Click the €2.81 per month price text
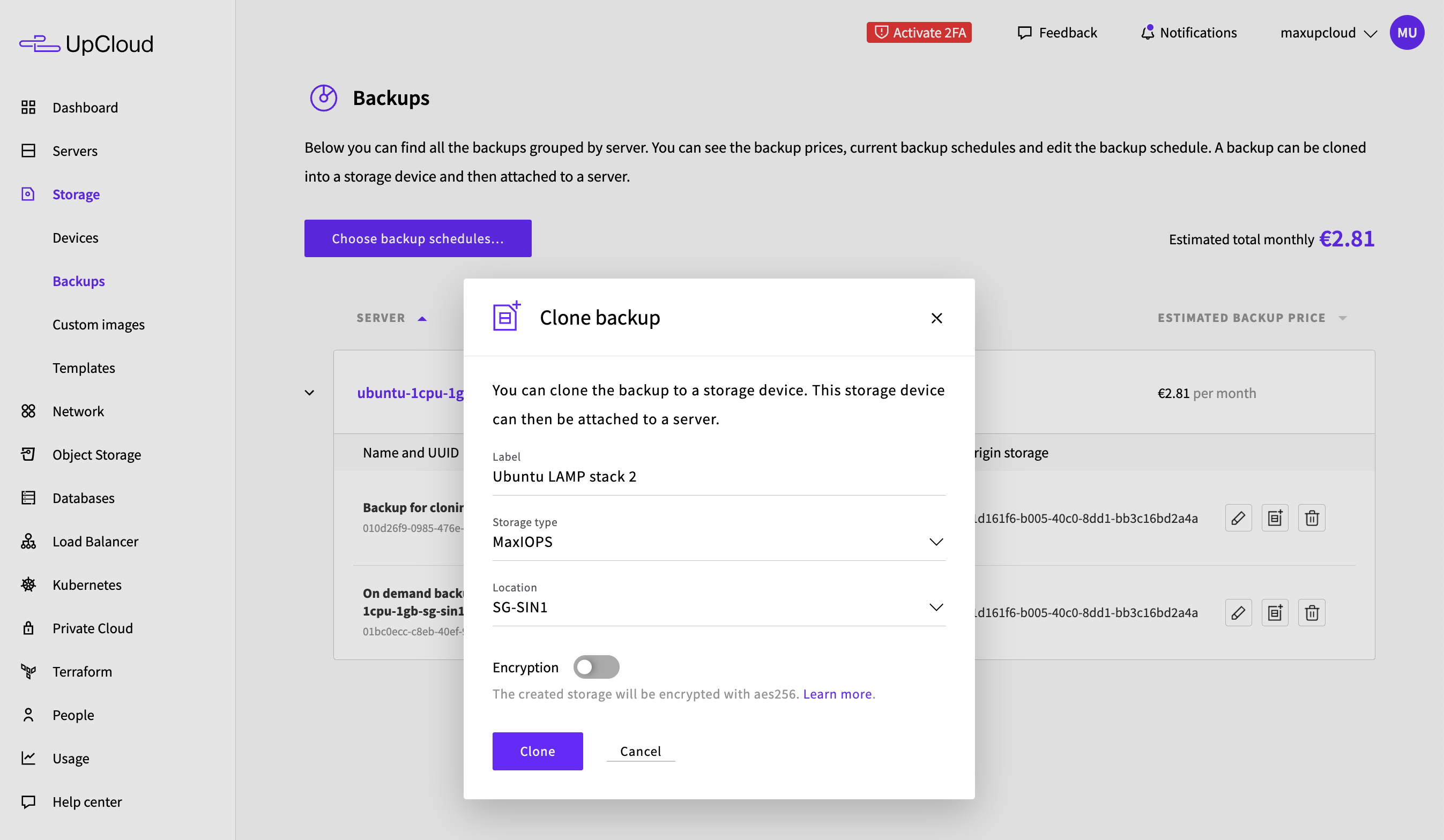Screen dimensions: 1444x840 click(x=1207, y=393)
